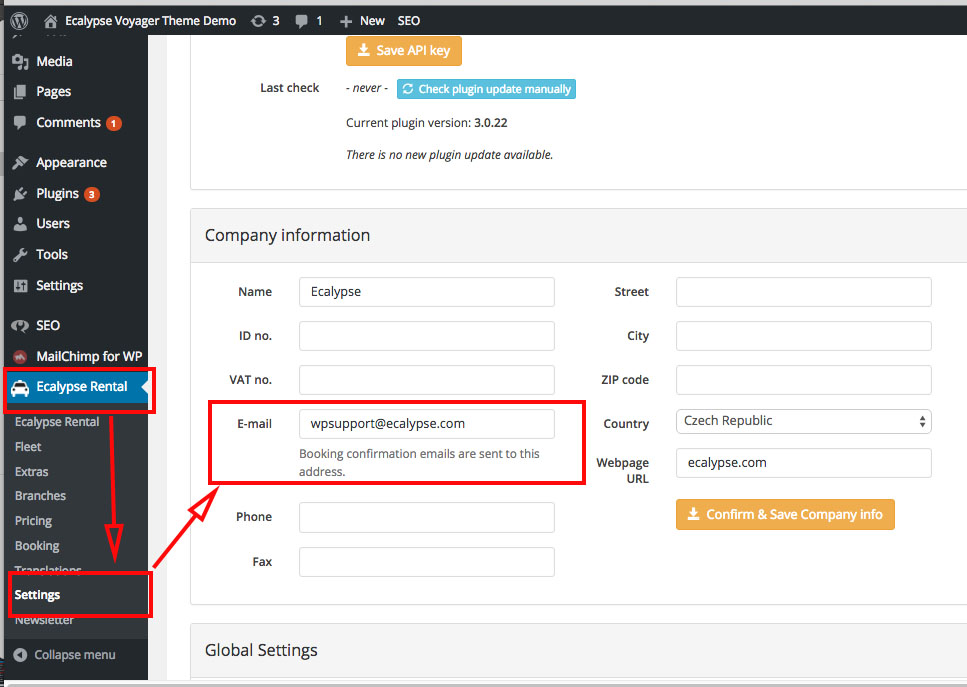Viewport: 967px width, 687px height.
Task: Click Check plugin update manually button
Action: point(486,89)
